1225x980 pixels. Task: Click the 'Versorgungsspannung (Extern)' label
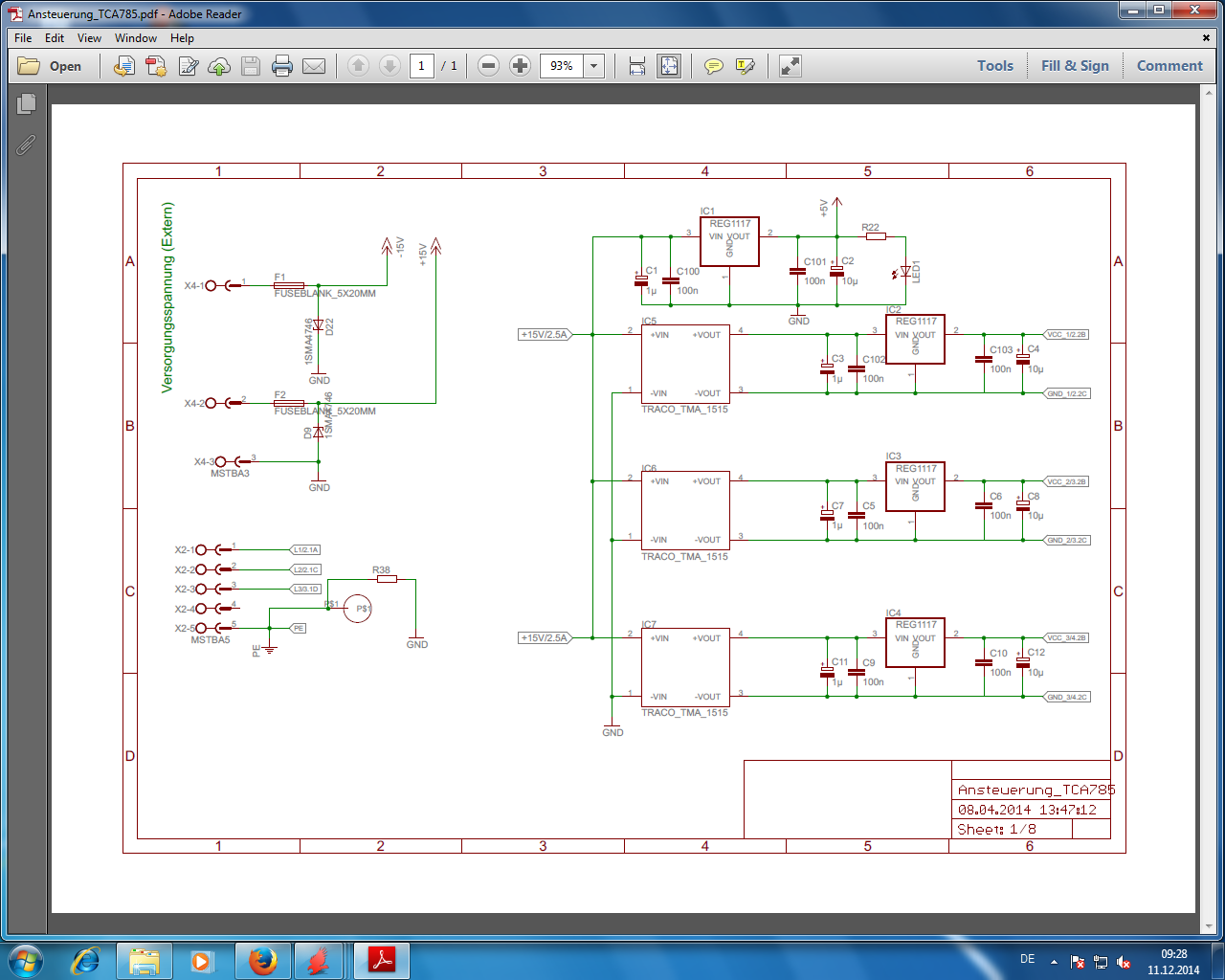(x=167, y=297)
